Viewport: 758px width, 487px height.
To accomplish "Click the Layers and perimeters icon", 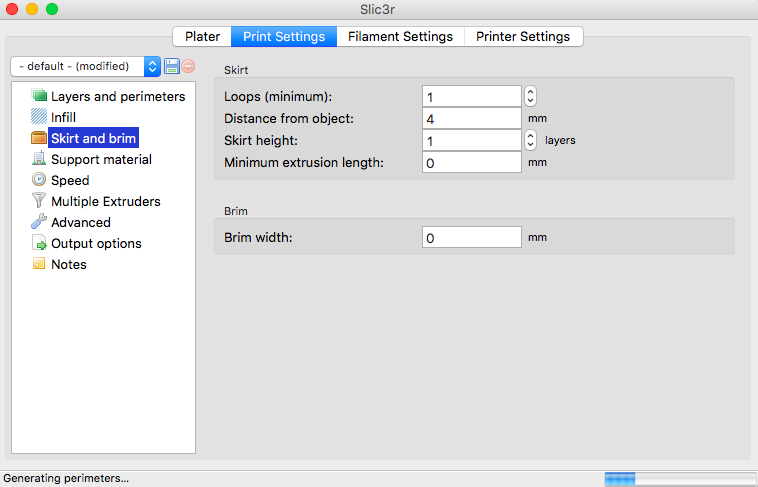I will [40, 96].
